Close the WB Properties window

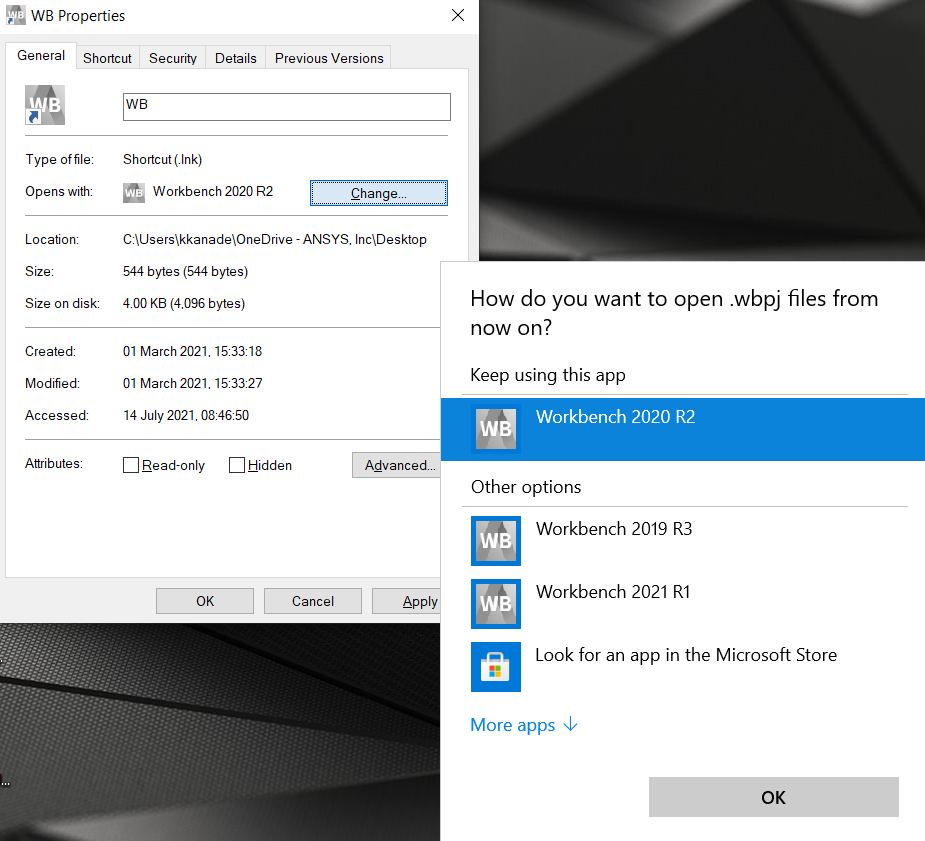click(458, 15)
